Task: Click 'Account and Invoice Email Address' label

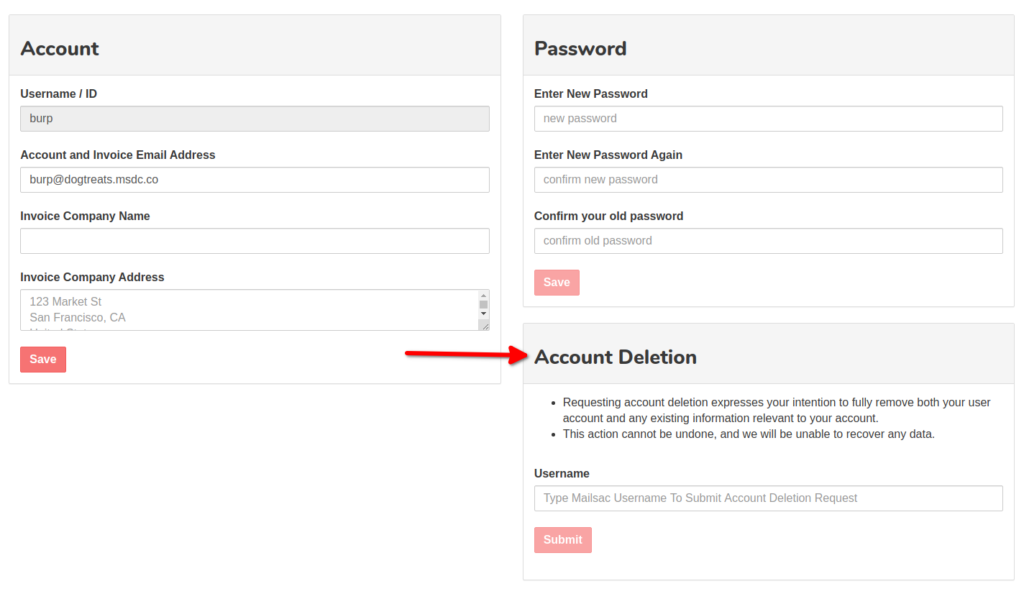Action: (x=118, y=155)
